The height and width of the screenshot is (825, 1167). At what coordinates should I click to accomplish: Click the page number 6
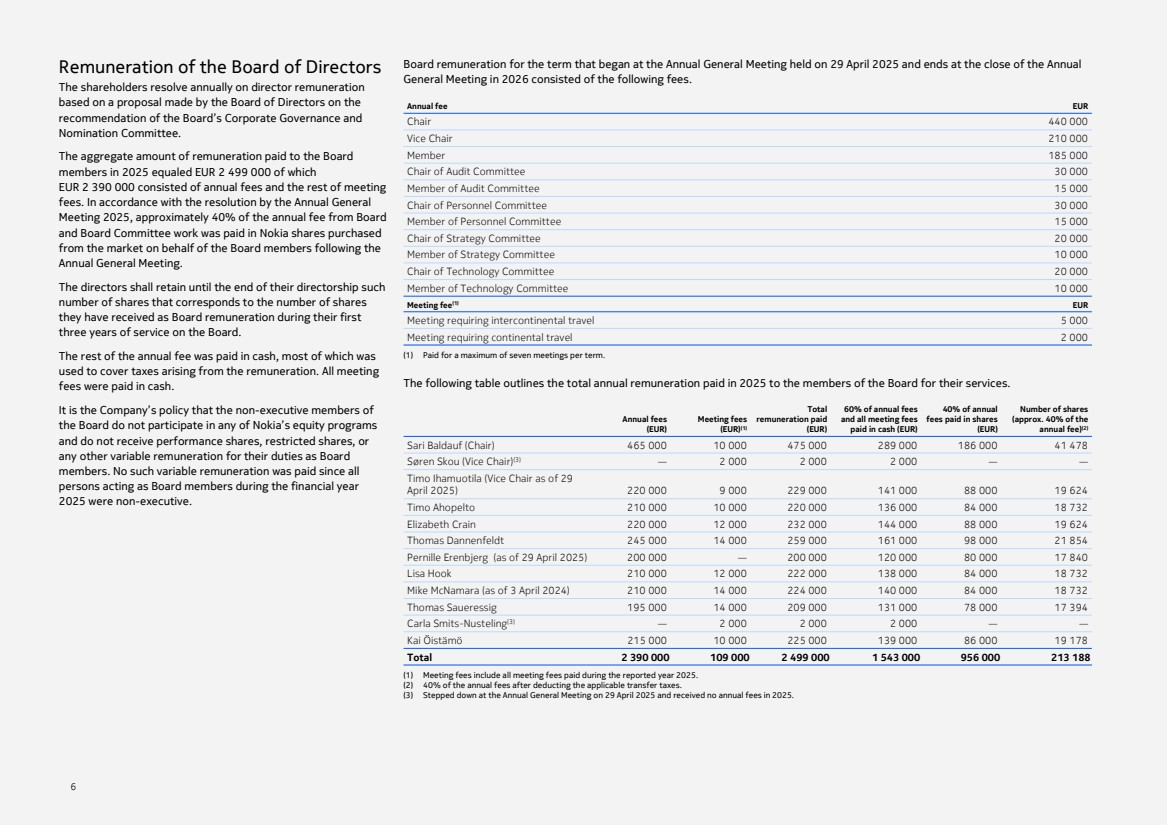tap(72, 787)
